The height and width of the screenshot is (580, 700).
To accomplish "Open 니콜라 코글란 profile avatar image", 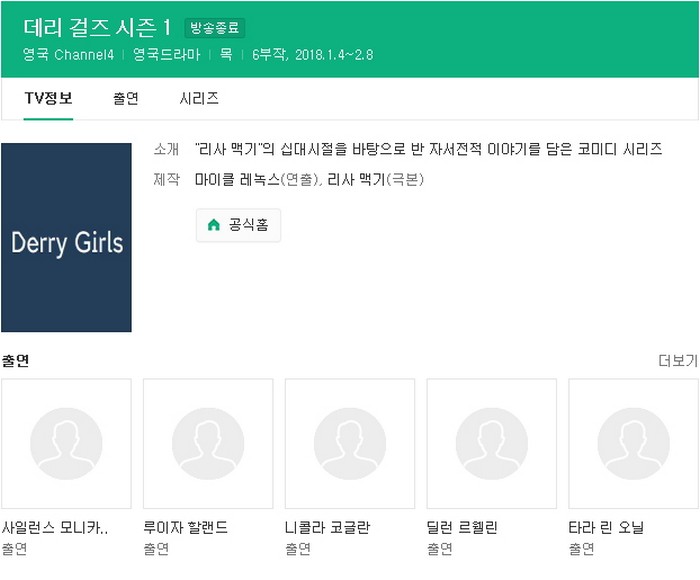I will (x=350, y=444).
